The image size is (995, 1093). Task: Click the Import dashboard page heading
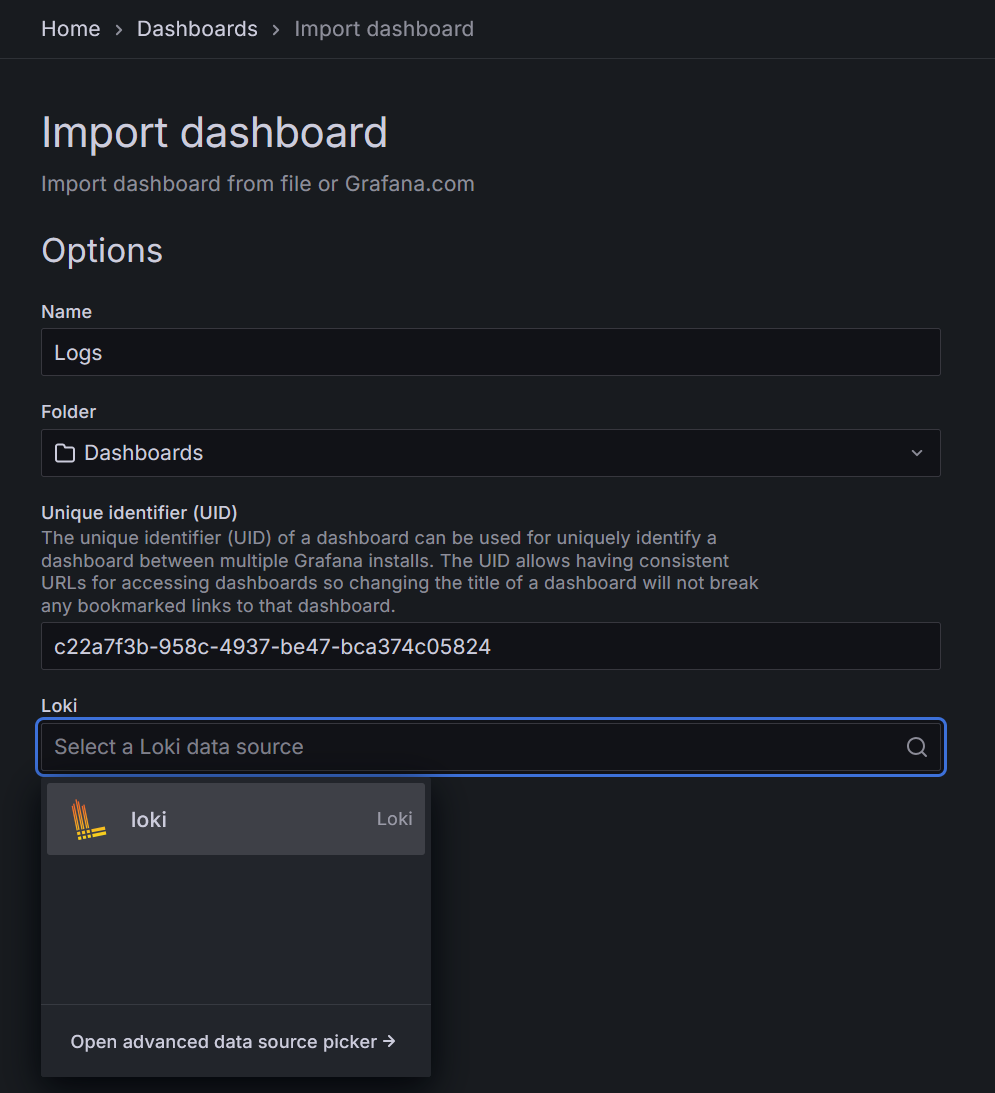[x=214, y=132]
